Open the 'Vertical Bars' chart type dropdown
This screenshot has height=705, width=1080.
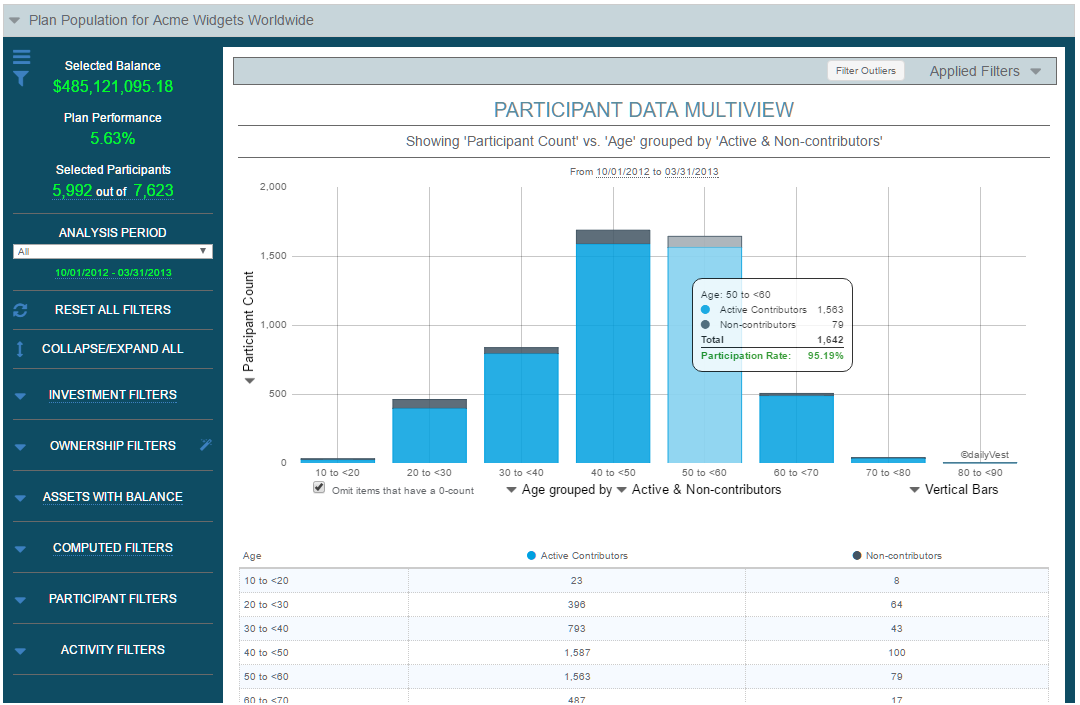point(914,489)
